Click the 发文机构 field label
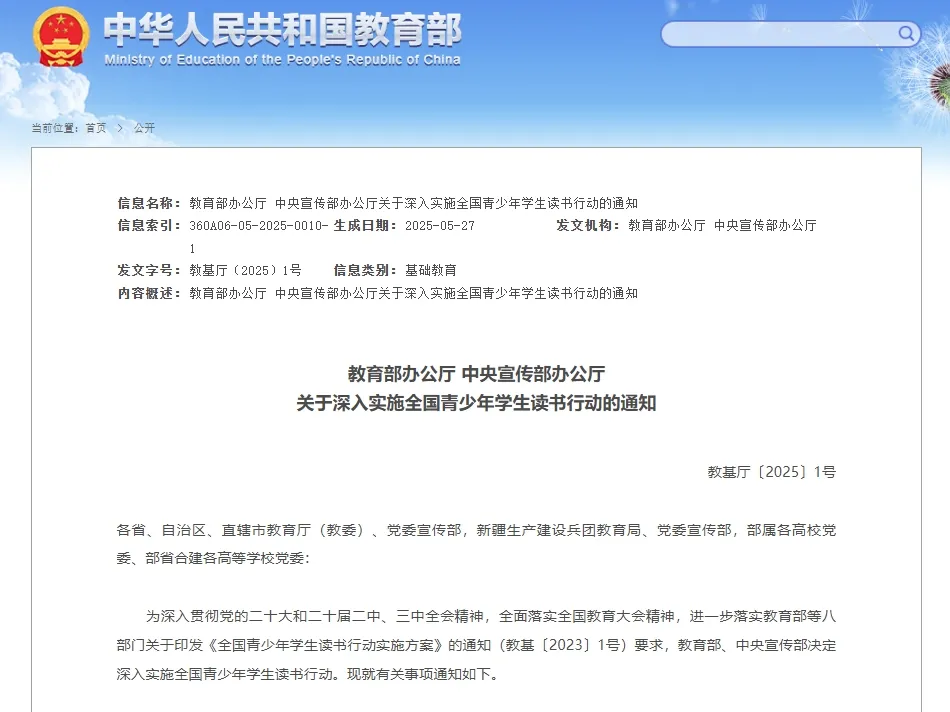Viewport: 950px width, 712px height. click(x=588, y=225)
